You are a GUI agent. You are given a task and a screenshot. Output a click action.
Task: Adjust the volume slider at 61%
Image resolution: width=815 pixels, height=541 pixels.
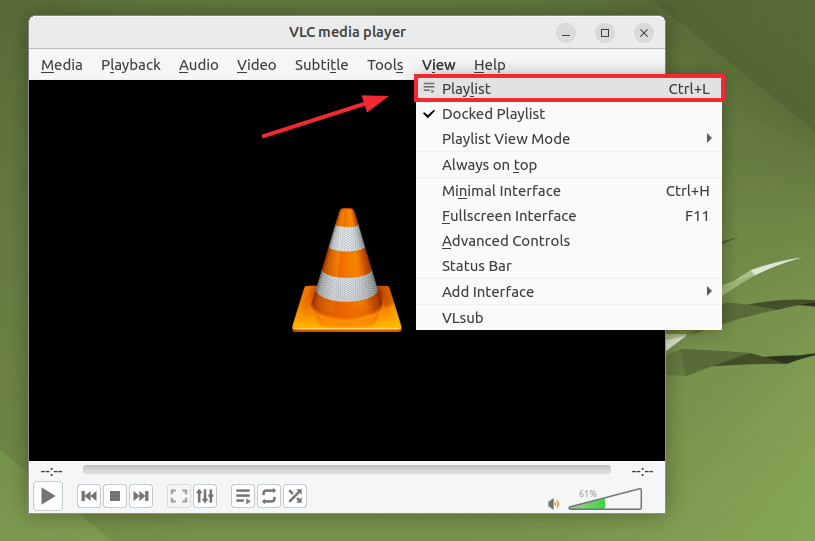point(605,499)
